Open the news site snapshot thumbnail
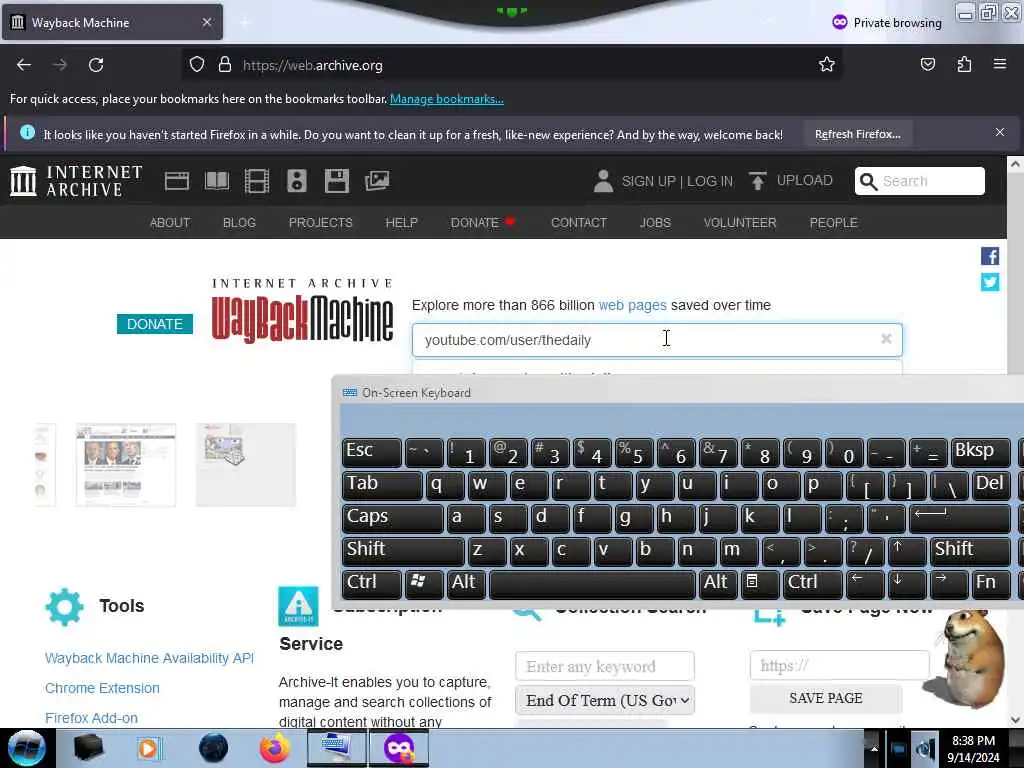The width and height of the screenshot is (1024, 768). (x=126, y=464)
